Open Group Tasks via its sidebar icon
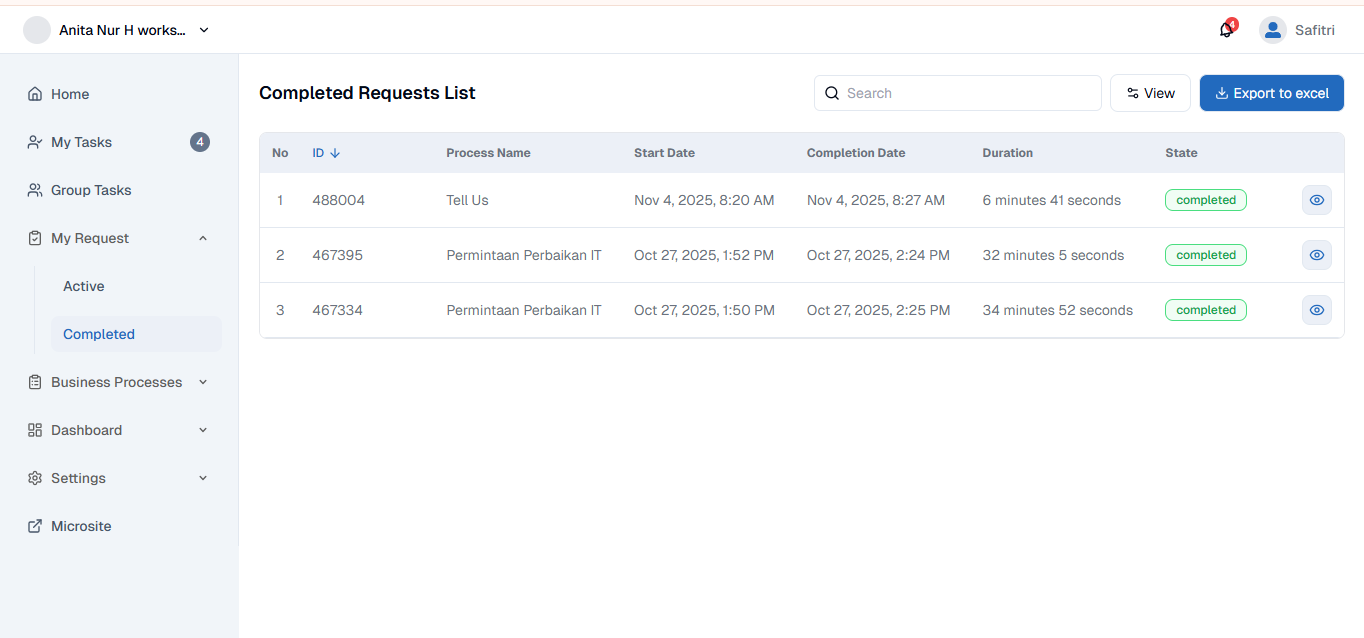 pyautogui.click(x=35, y=189)
